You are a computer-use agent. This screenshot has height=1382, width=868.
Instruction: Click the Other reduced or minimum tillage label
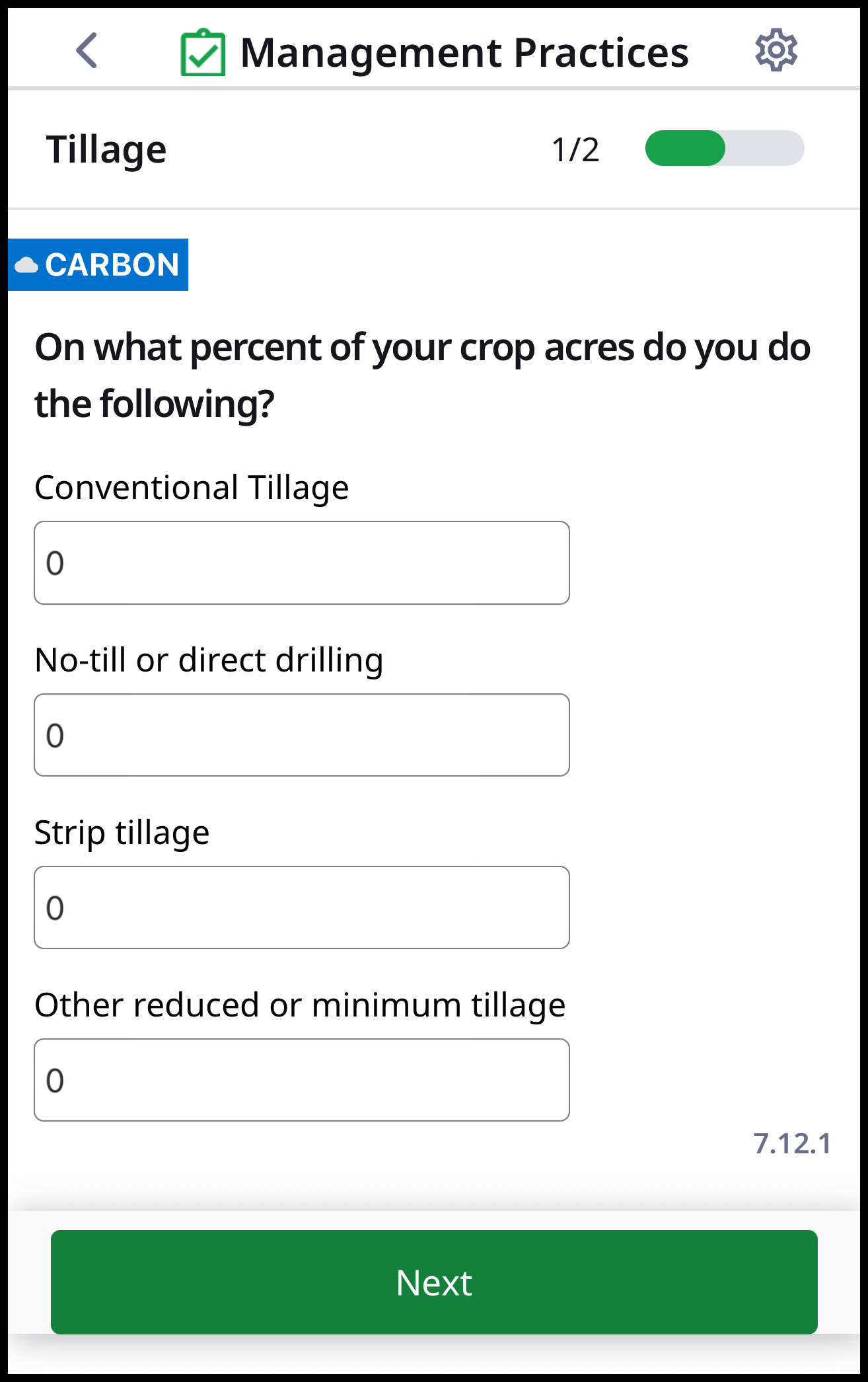pyautogui.click(x=300, y=1005)
